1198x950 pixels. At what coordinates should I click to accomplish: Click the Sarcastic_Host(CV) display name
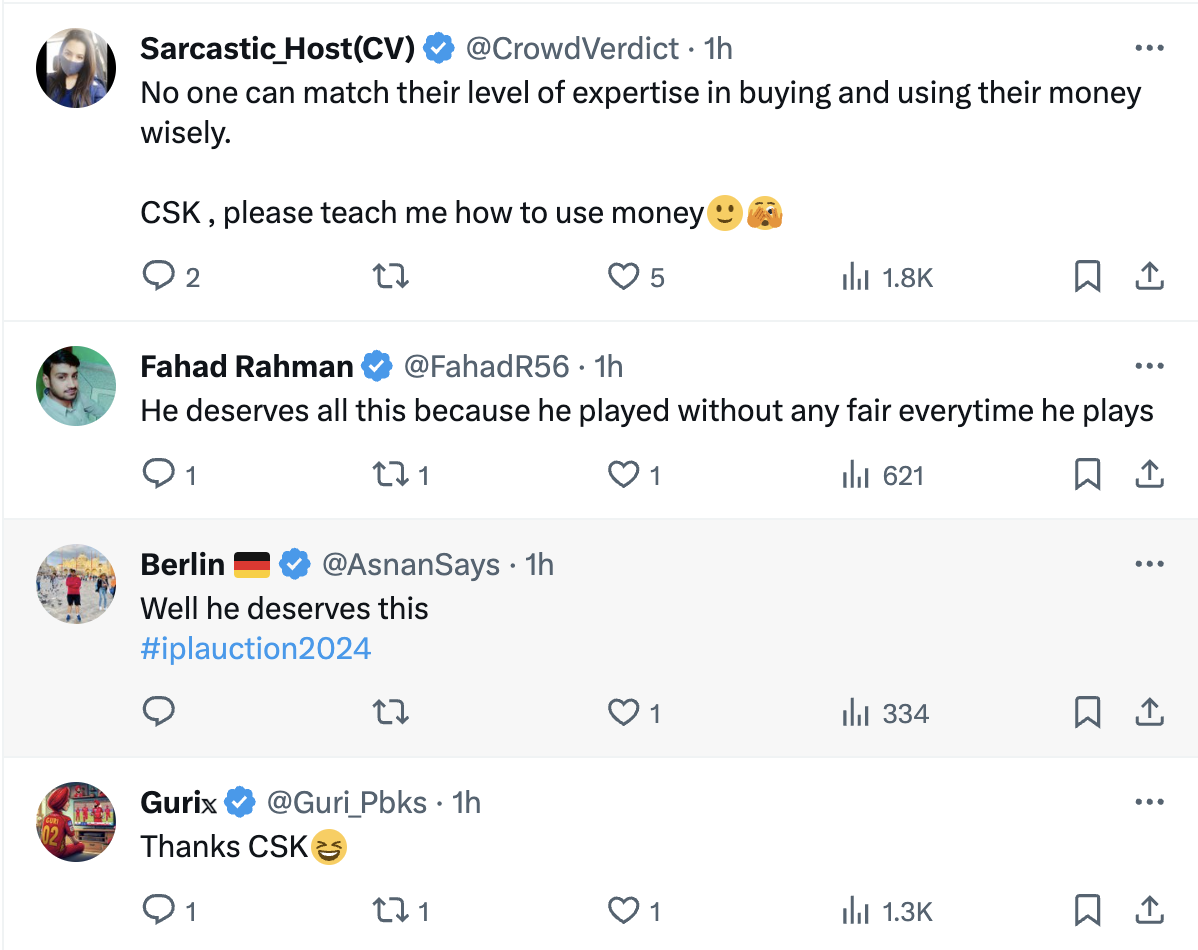[x=277, y=48]
